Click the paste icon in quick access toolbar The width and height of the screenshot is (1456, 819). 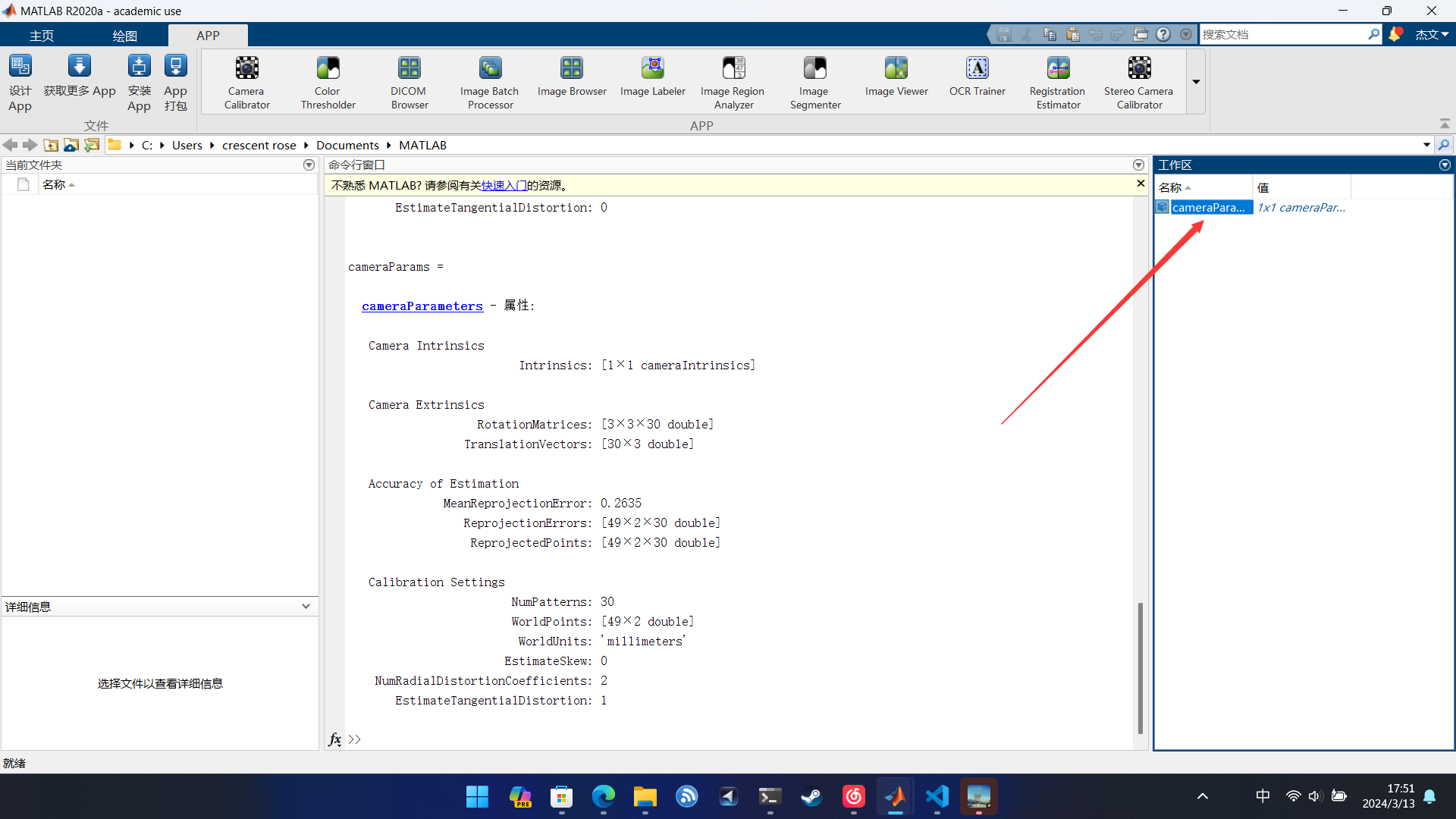[x=1072, y=34]
